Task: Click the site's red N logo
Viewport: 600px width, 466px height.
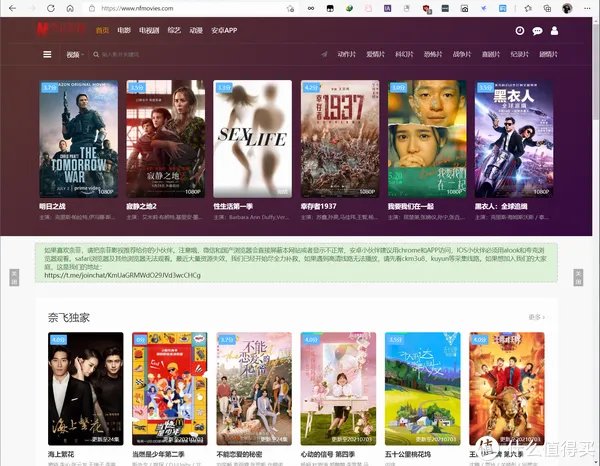Action: (x=42, y=29)
